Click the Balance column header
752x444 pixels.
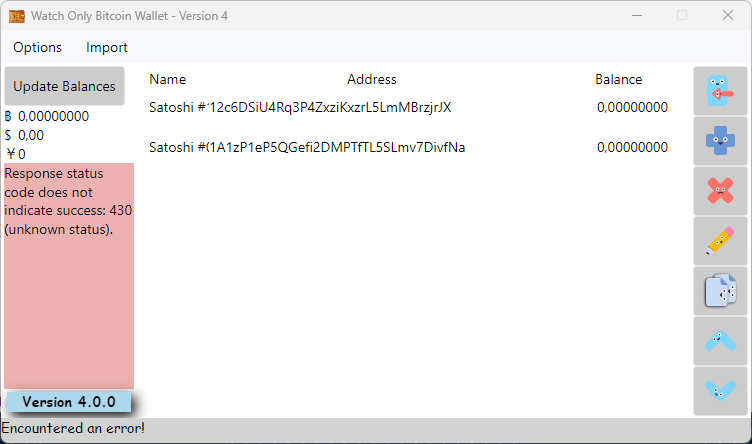pos(619,80)
